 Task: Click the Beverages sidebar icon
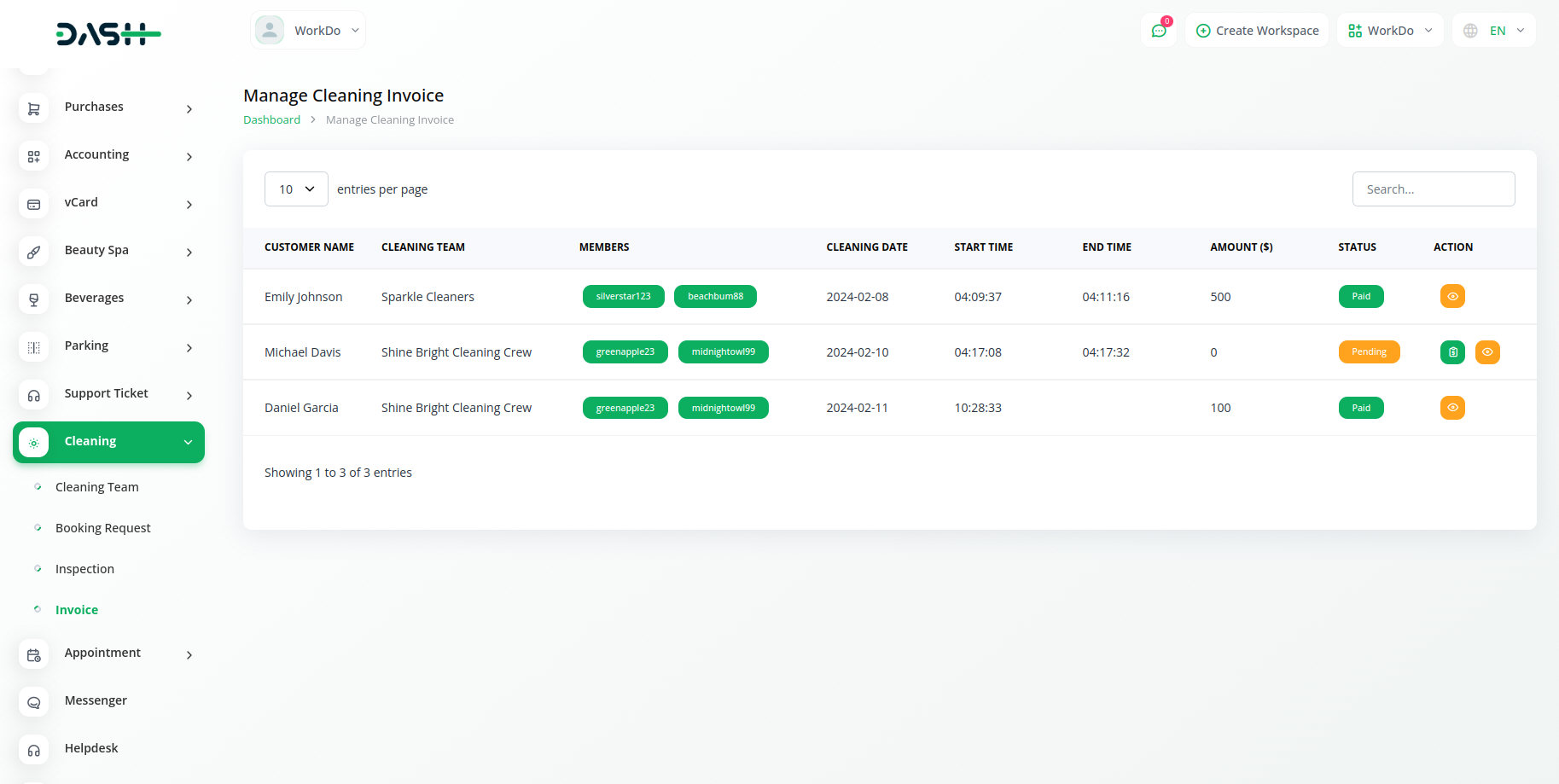(x=34, y=299)
